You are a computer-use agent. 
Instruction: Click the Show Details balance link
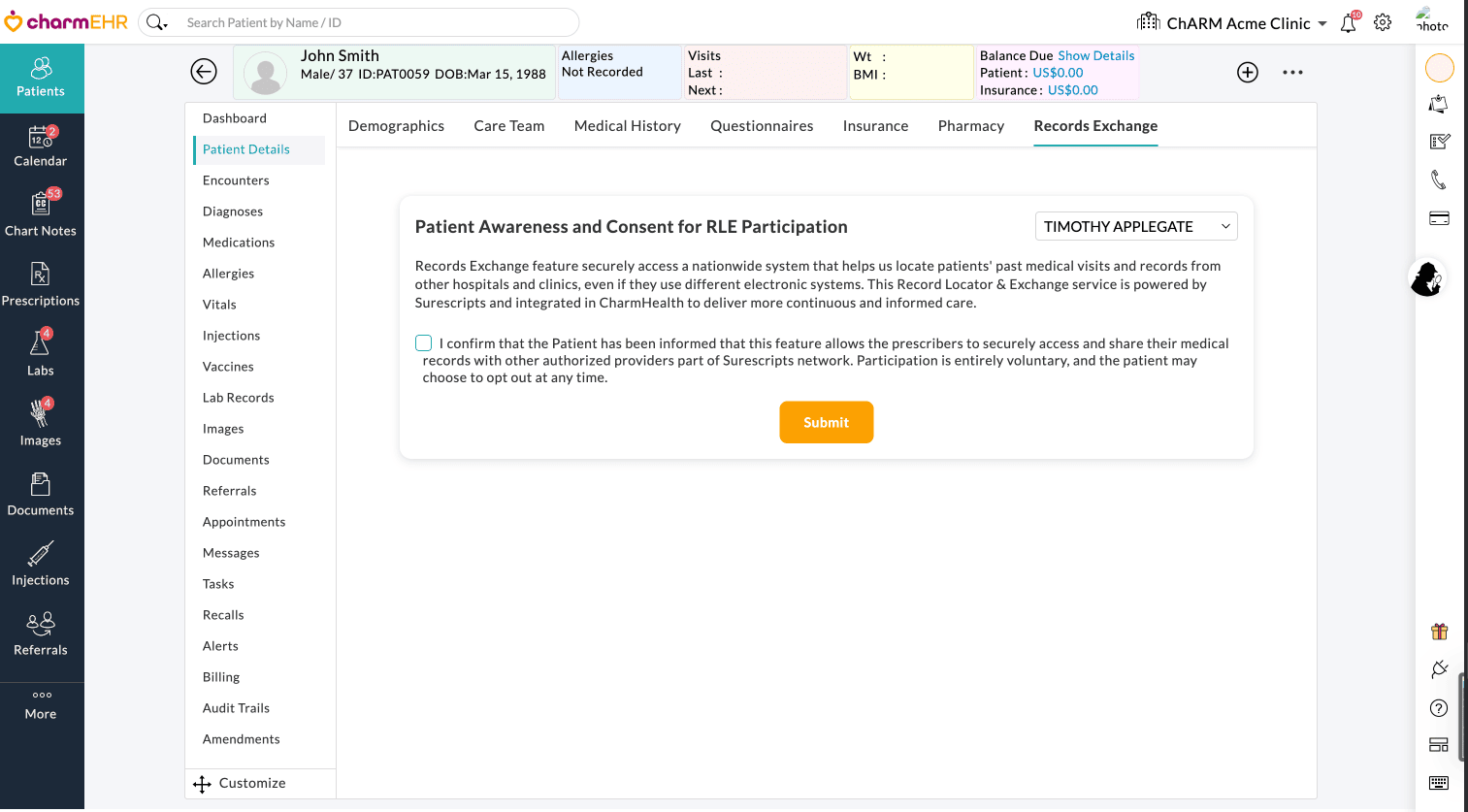click(1095, 56)
